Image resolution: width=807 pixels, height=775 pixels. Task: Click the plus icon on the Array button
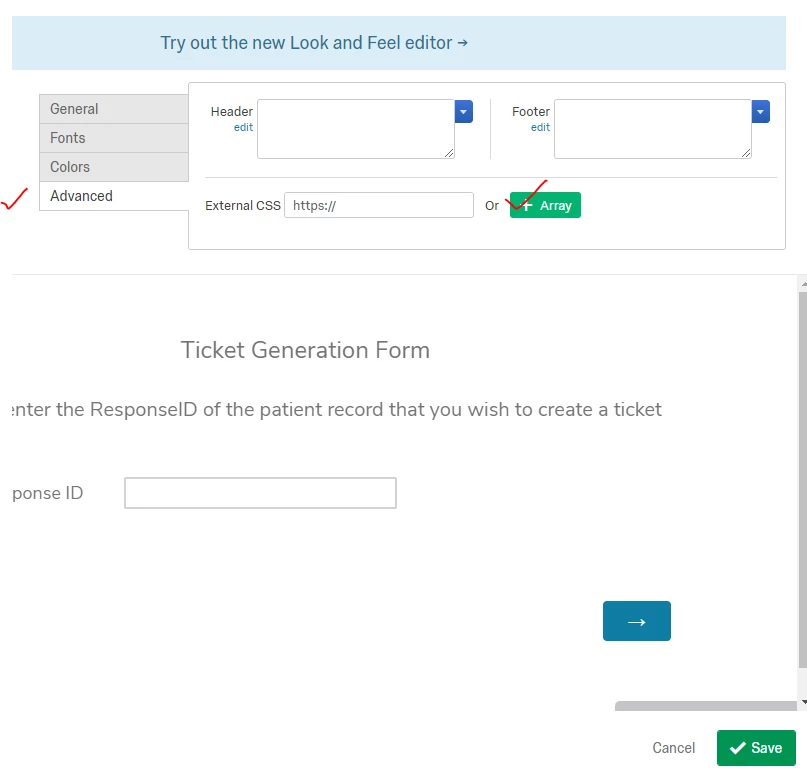click(x=525, y=205)
